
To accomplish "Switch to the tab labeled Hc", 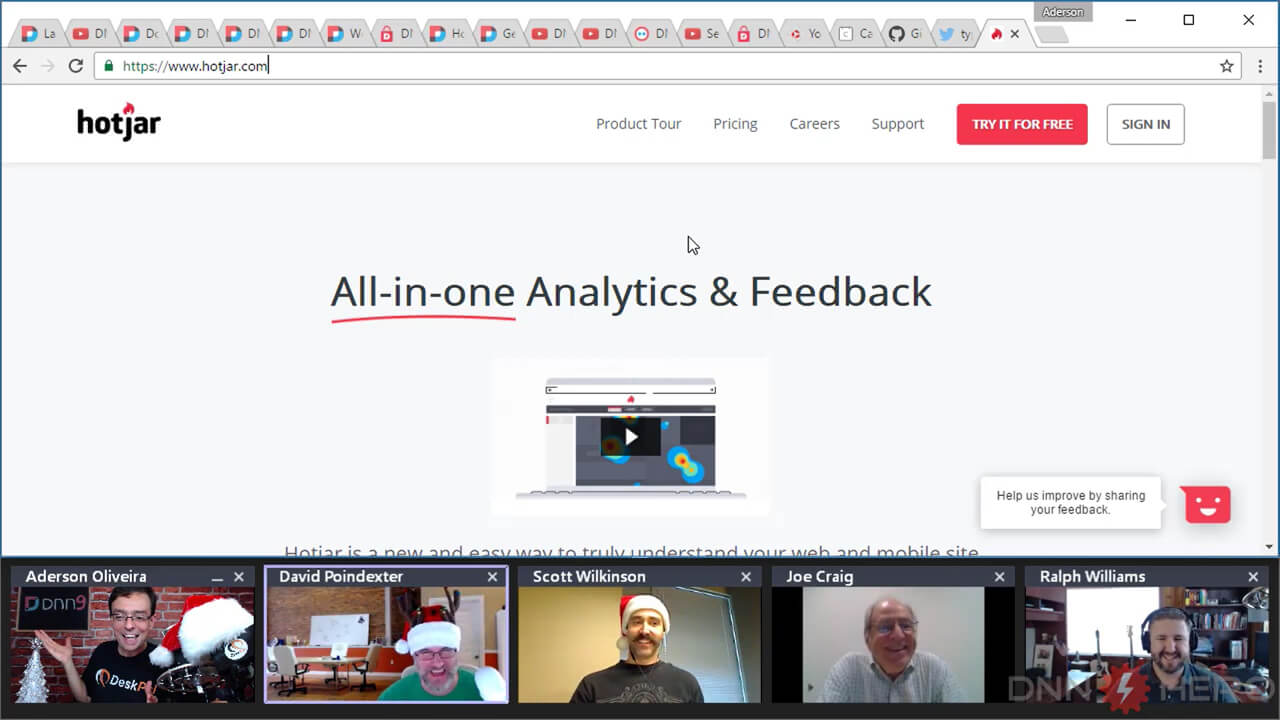I will coord(447,34).
